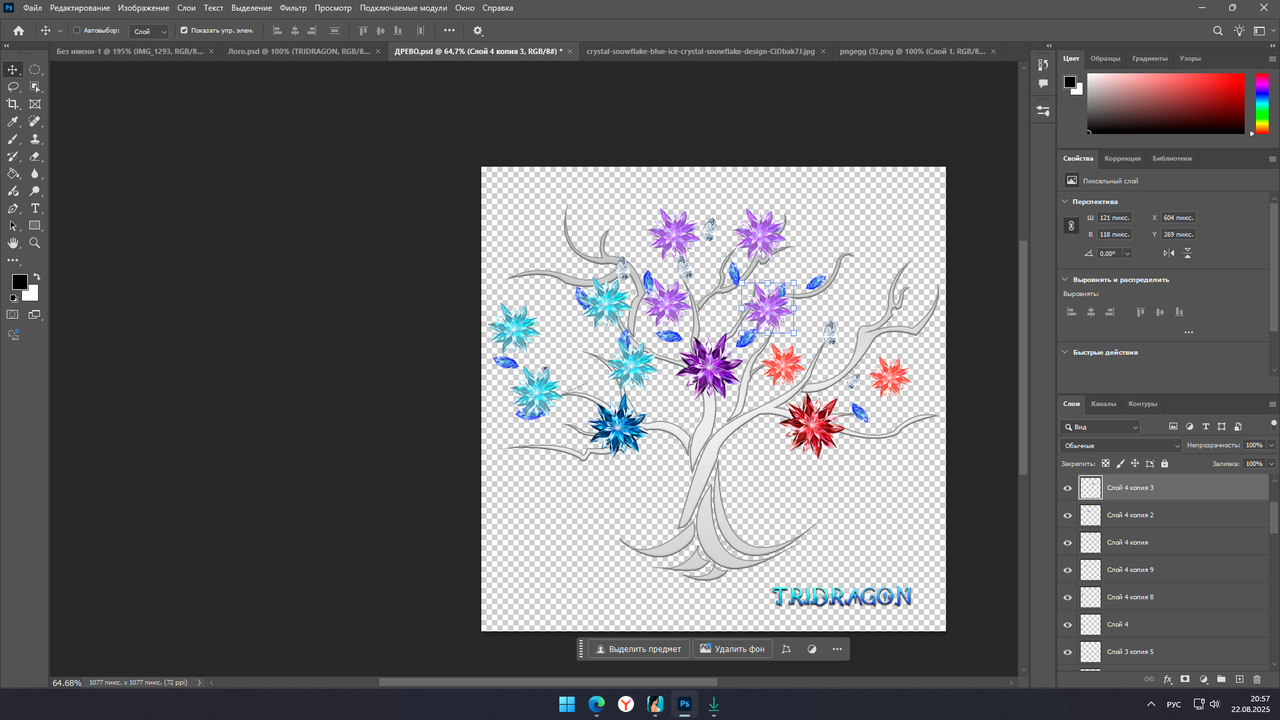Create a new layer group folder
This screenshot has width=1280, height=720.
pos(1221,679)
